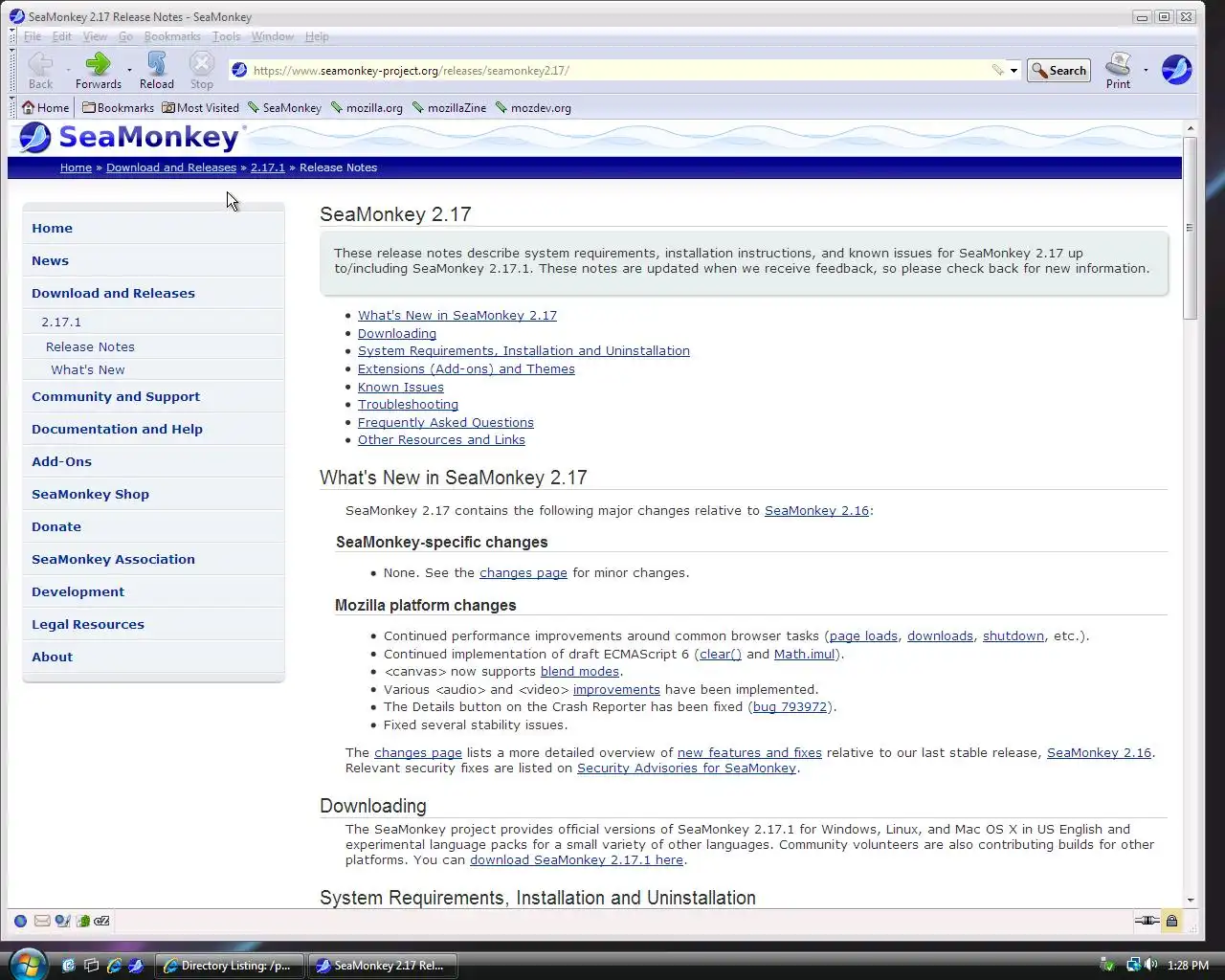Open the Print options dropdown arrow

click(x=1146, y=70)
